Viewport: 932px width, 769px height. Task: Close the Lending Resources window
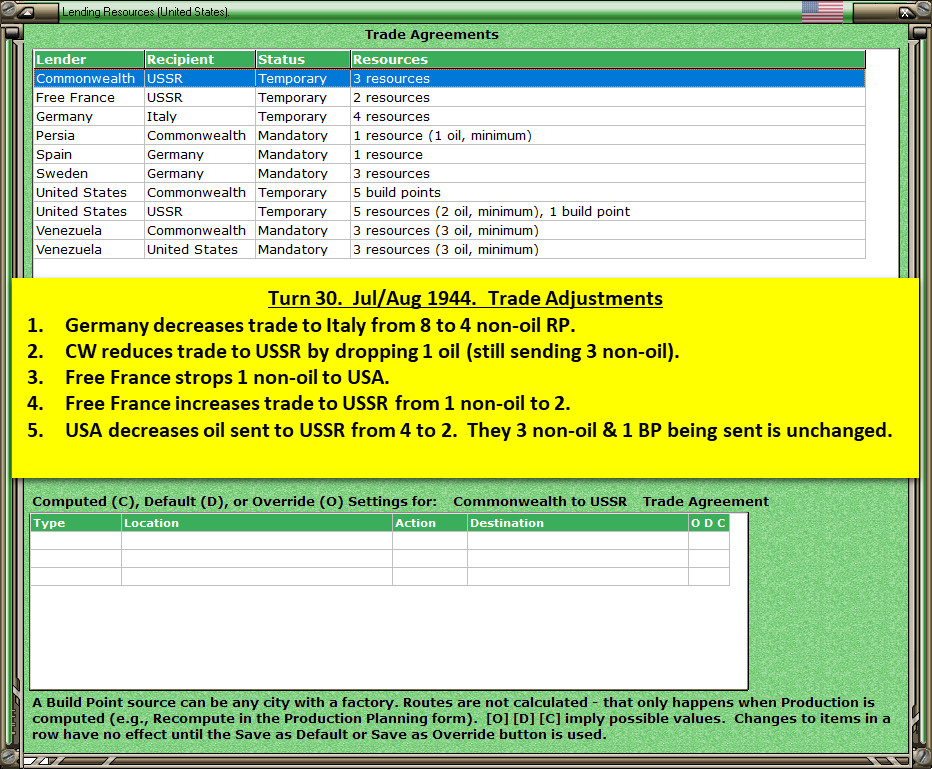pyautogui.click(x=905, y=12)
